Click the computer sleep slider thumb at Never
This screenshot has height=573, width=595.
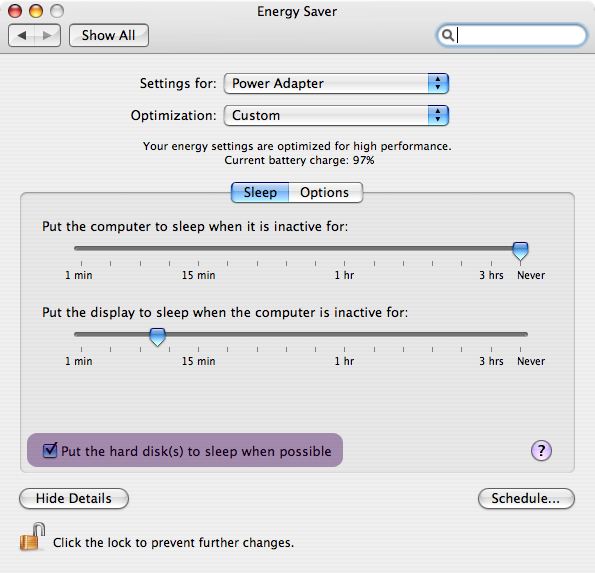click(x=520, y=250)
